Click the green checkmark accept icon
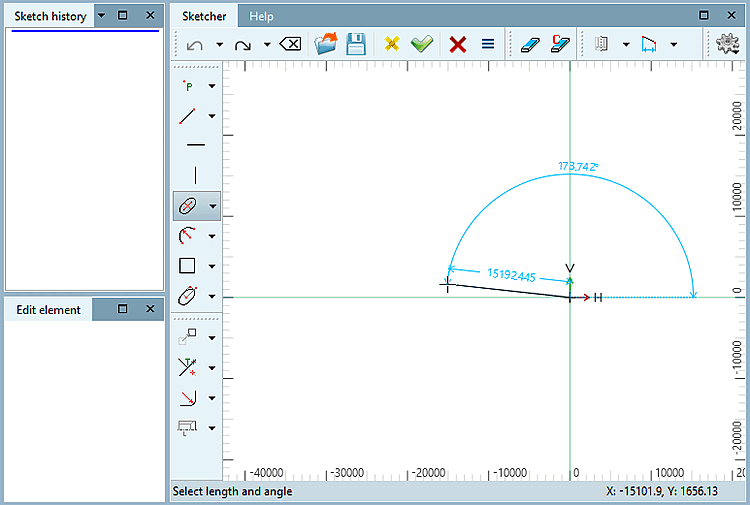750x505 pixels. [x=421, y=44]
